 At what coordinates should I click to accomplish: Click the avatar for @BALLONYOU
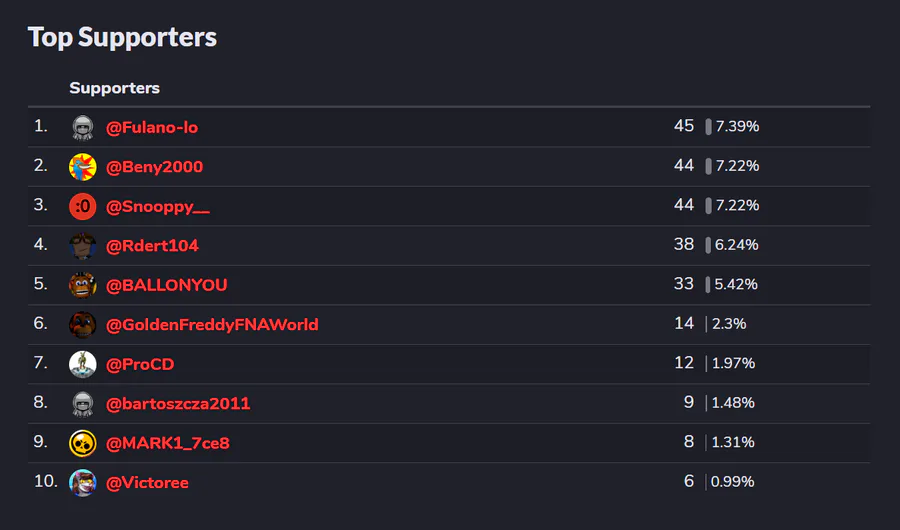[82, 285]
